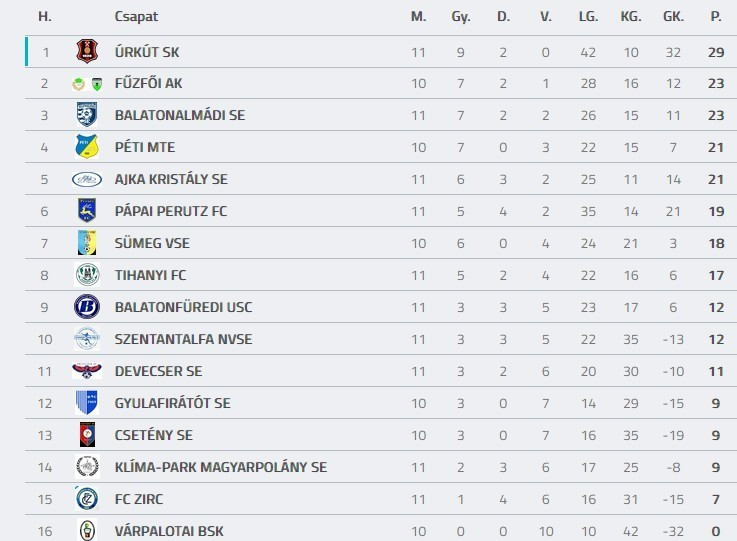Open Szentantalfa NVSE team link
The image size is (737, 541).
click(183, 339)
